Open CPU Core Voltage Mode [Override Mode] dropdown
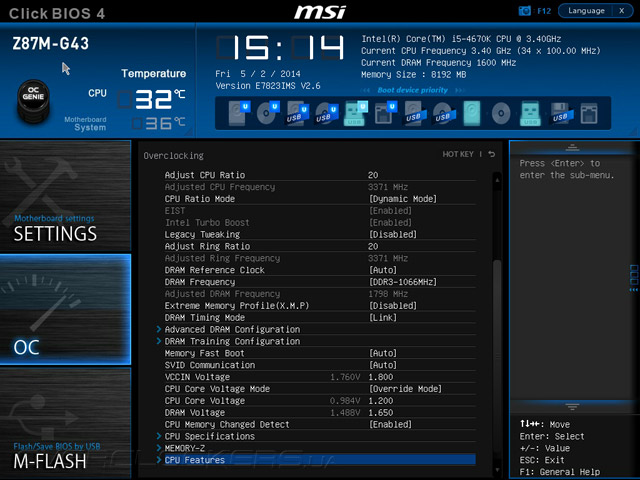 tap(405, 389)
